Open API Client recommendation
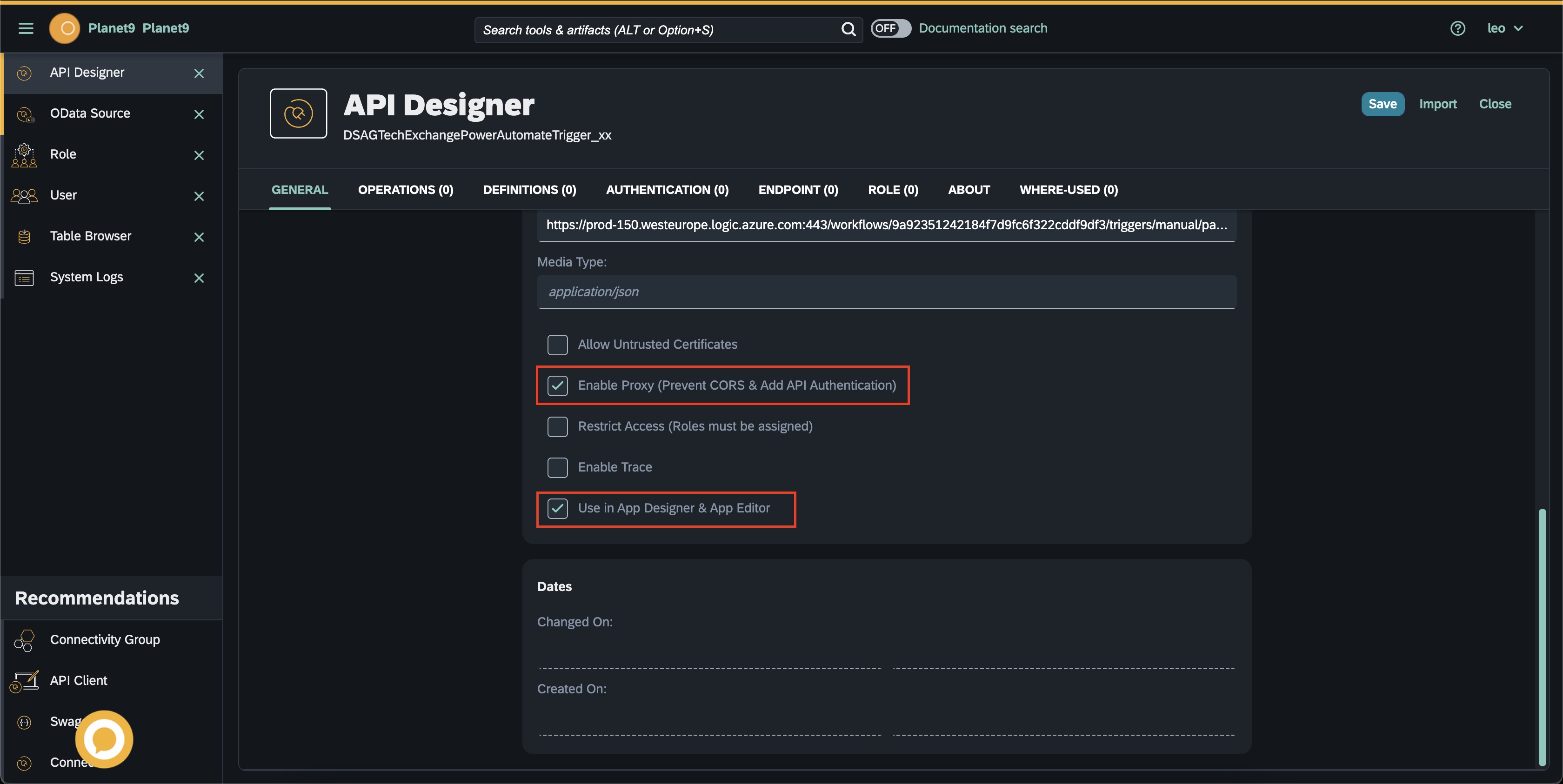Screen dimensions: 1563x784 (x=78, y=680)
